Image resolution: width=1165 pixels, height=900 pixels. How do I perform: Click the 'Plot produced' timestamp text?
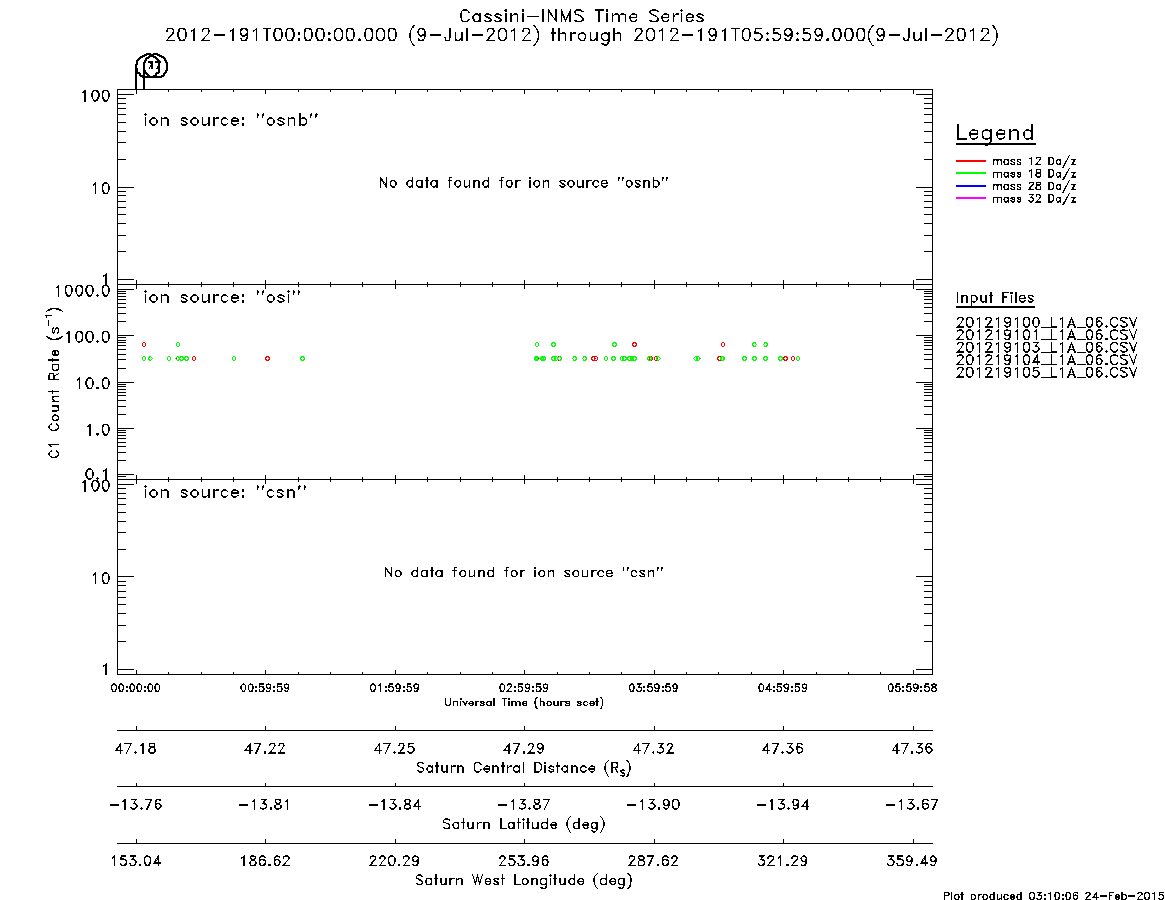click(1054, 895)
